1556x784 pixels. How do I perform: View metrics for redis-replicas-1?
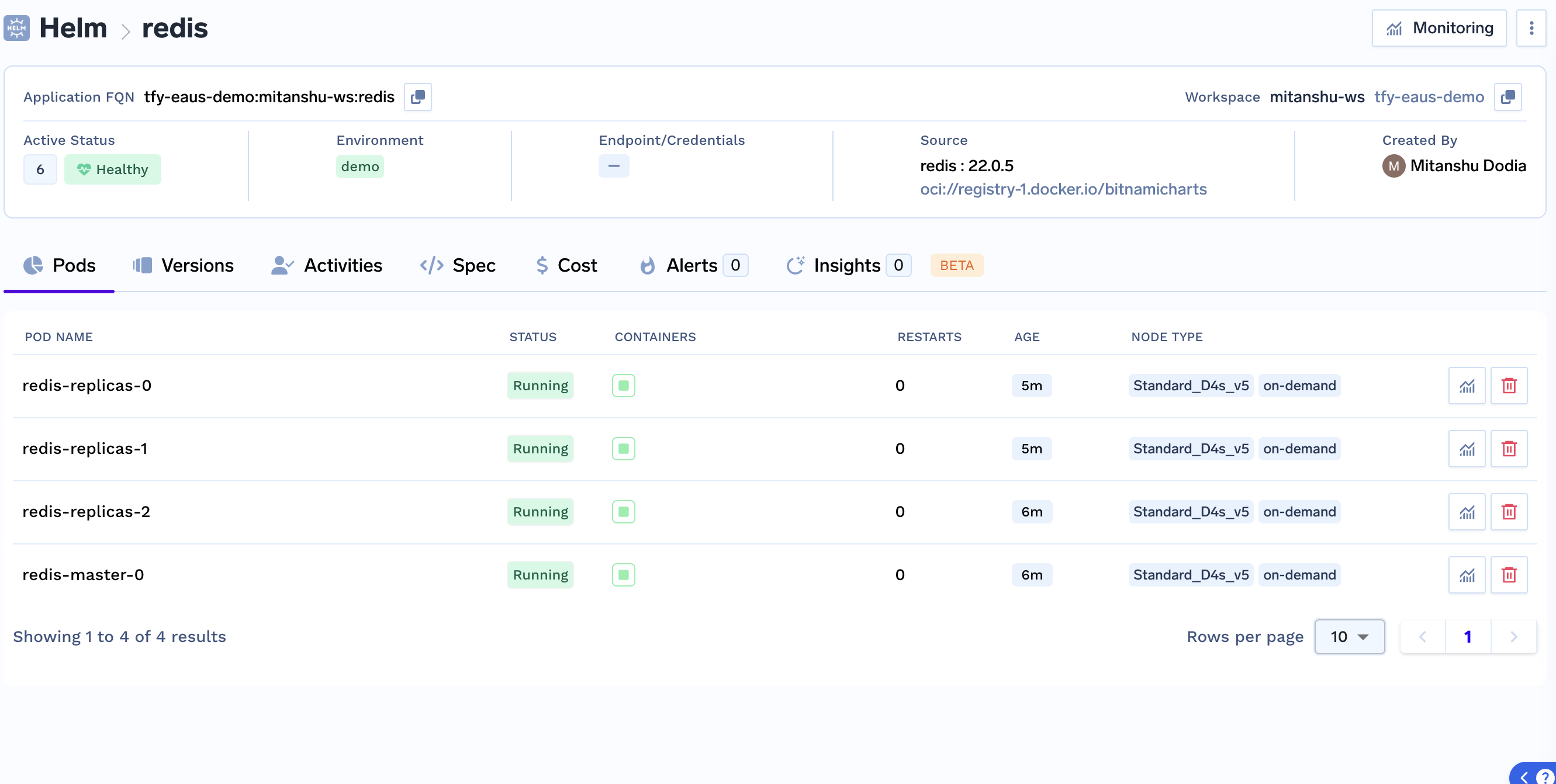click(x=1467, y=449)
